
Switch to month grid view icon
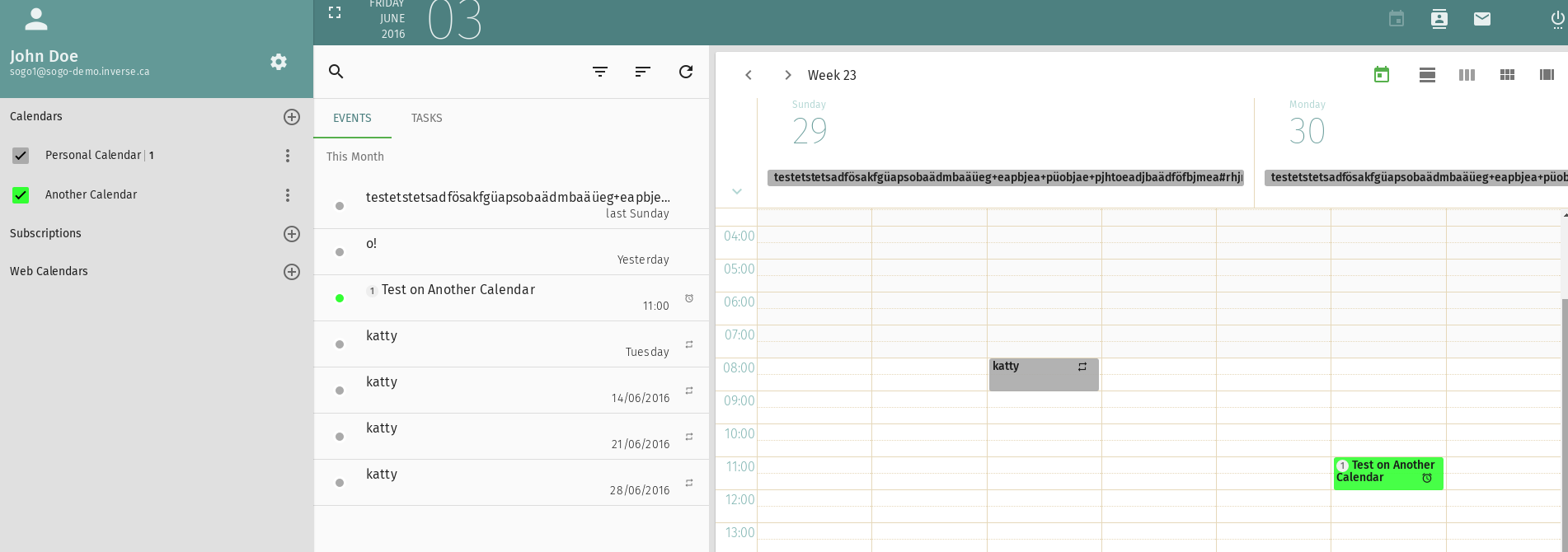[1507, 75]
